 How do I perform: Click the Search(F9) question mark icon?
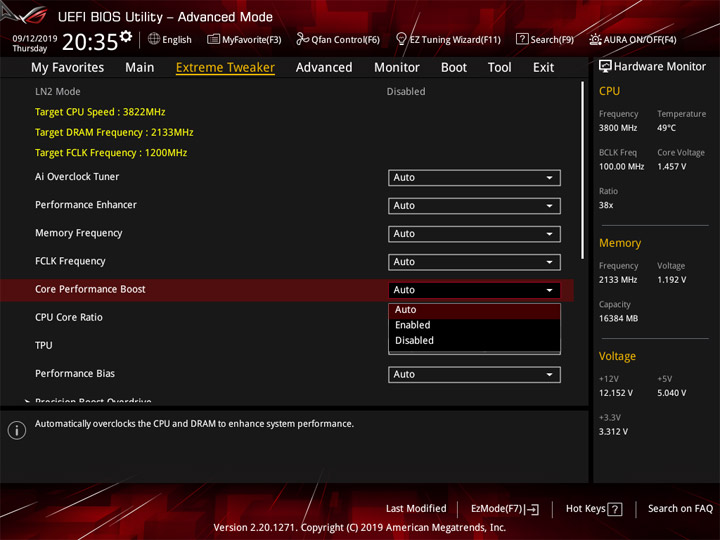coord(522,39)
